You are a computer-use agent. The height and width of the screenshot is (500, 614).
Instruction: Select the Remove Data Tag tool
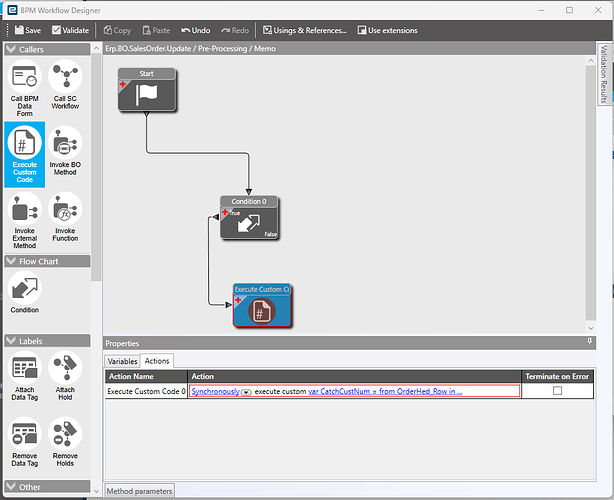25,442
